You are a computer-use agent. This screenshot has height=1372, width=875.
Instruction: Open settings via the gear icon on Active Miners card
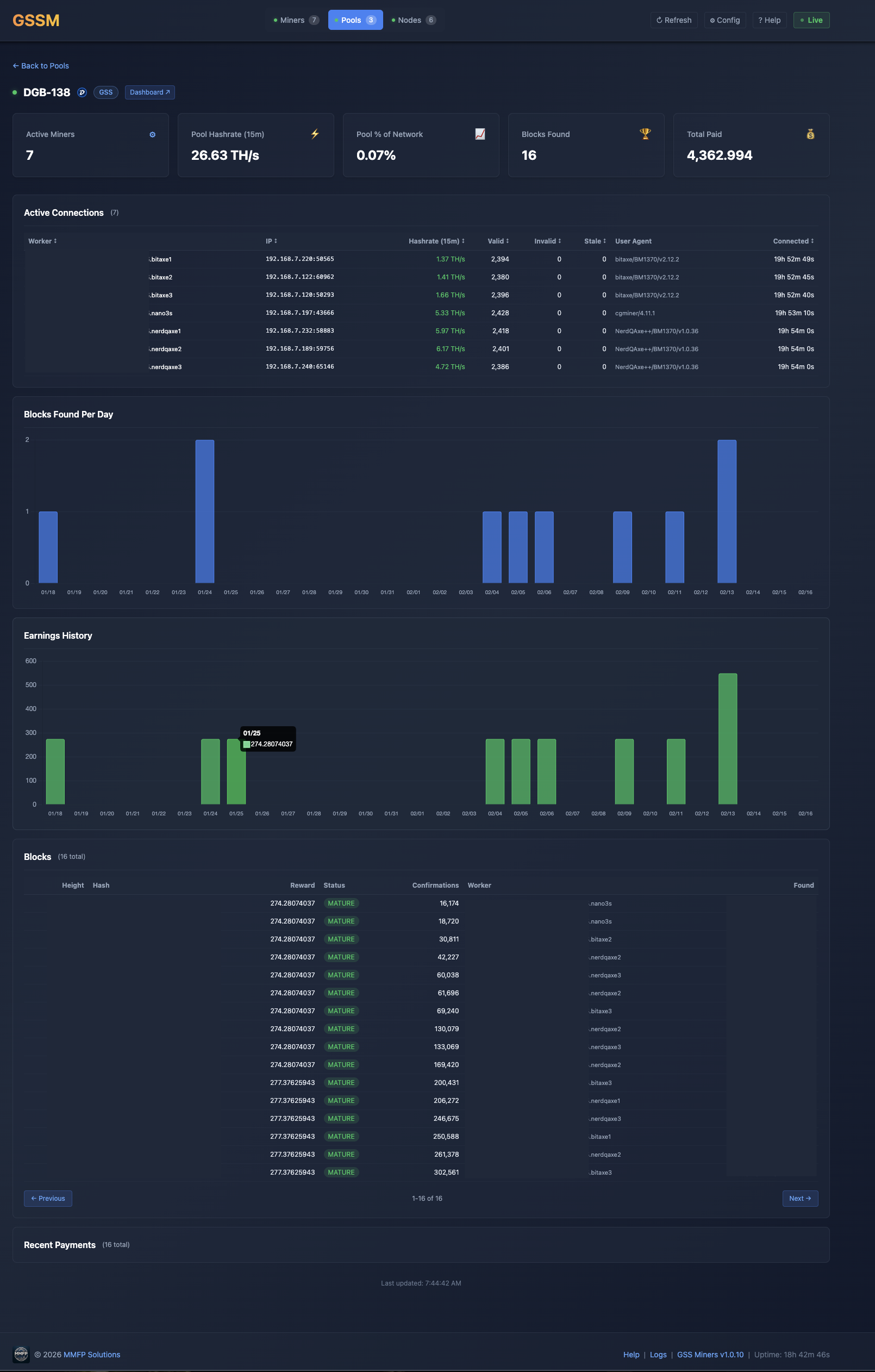[x=152, y=134]
